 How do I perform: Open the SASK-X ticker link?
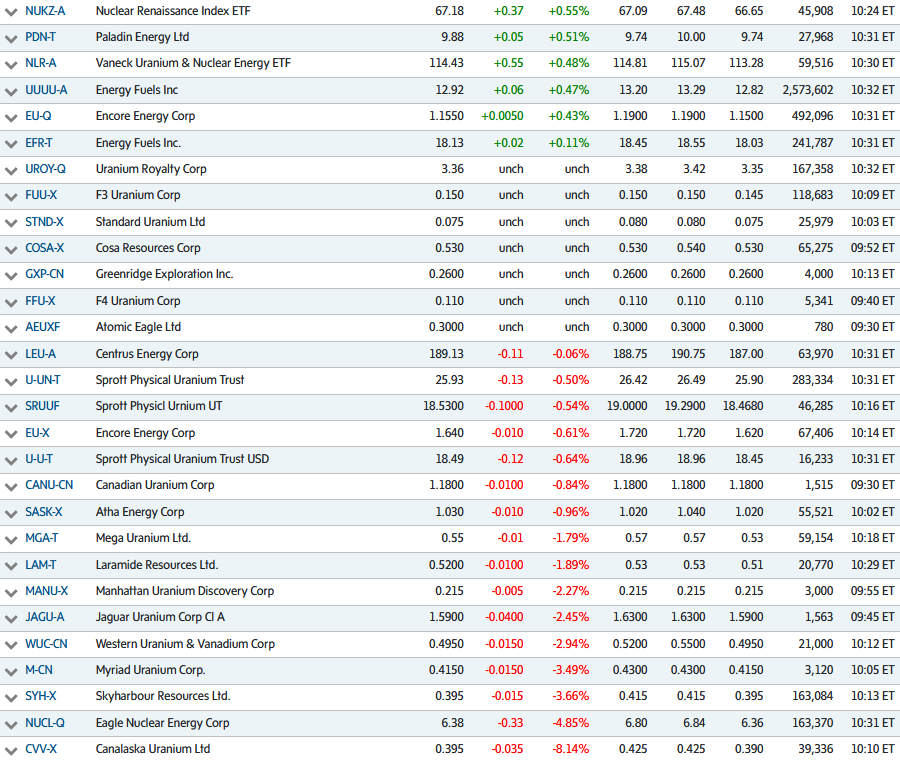coord(44,511)
